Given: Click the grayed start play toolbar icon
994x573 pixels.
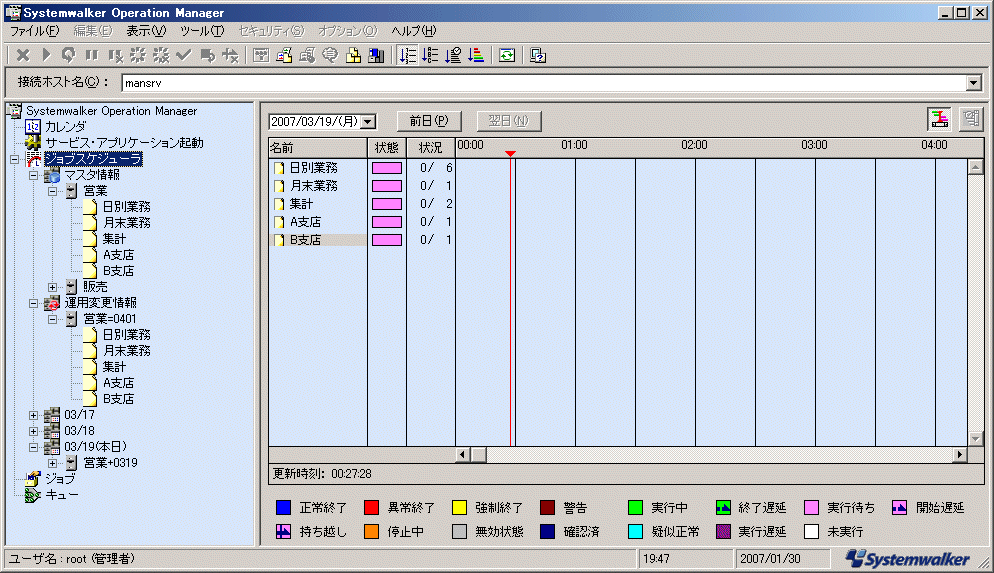Looking at the screenshot, I should coord(46,56).
